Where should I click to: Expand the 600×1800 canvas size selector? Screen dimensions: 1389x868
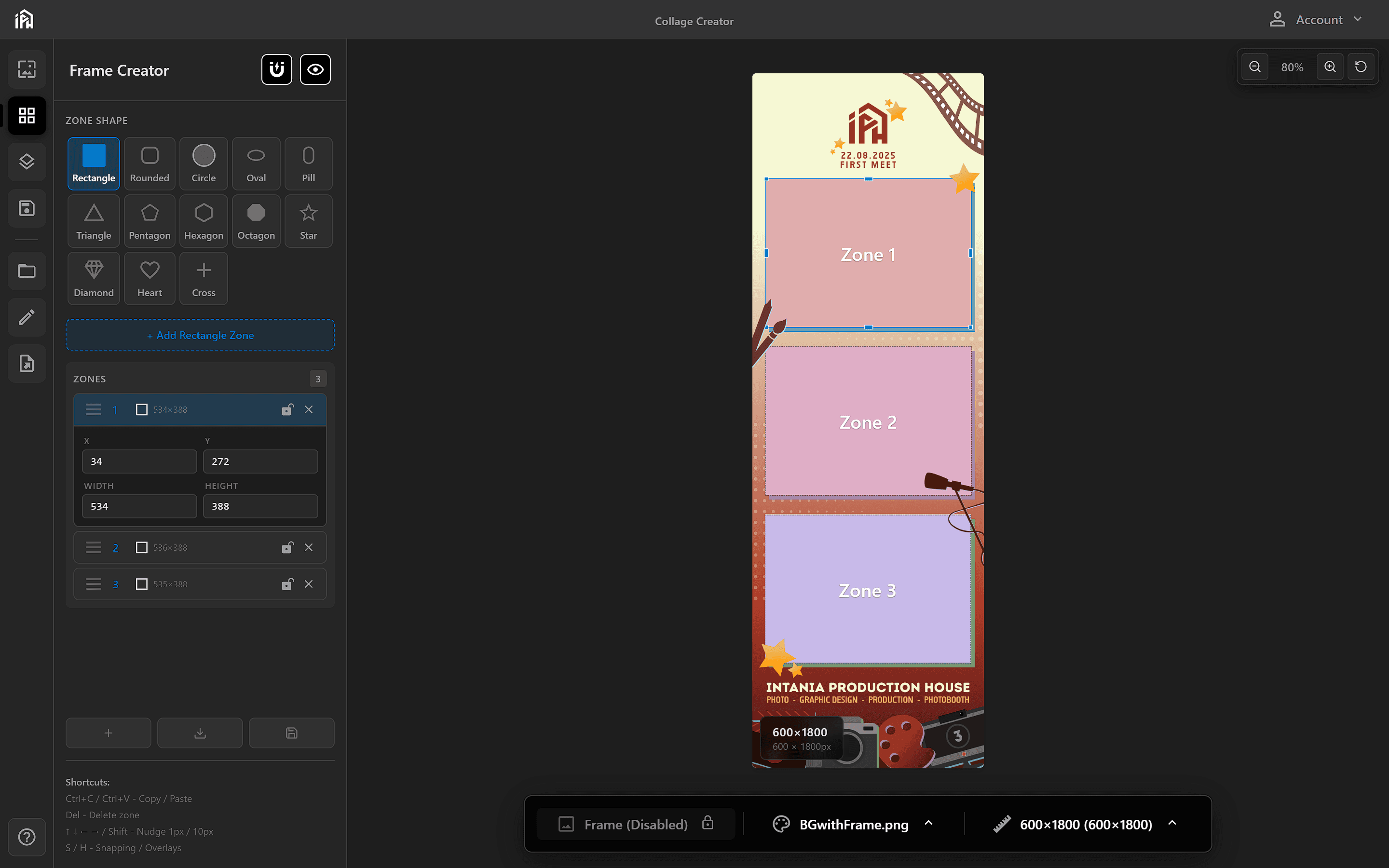pos(1085,825)
